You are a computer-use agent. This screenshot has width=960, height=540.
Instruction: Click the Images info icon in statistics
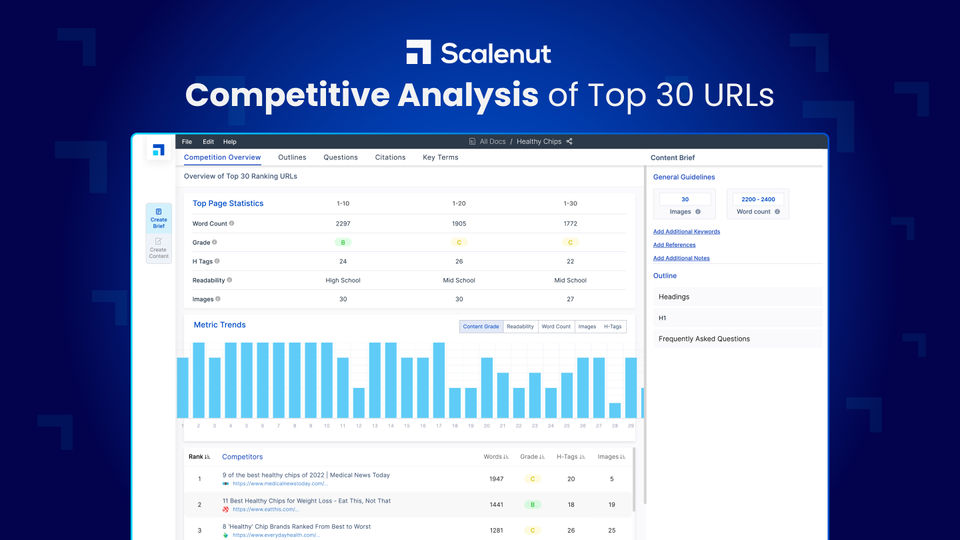[x=218, y=299]
